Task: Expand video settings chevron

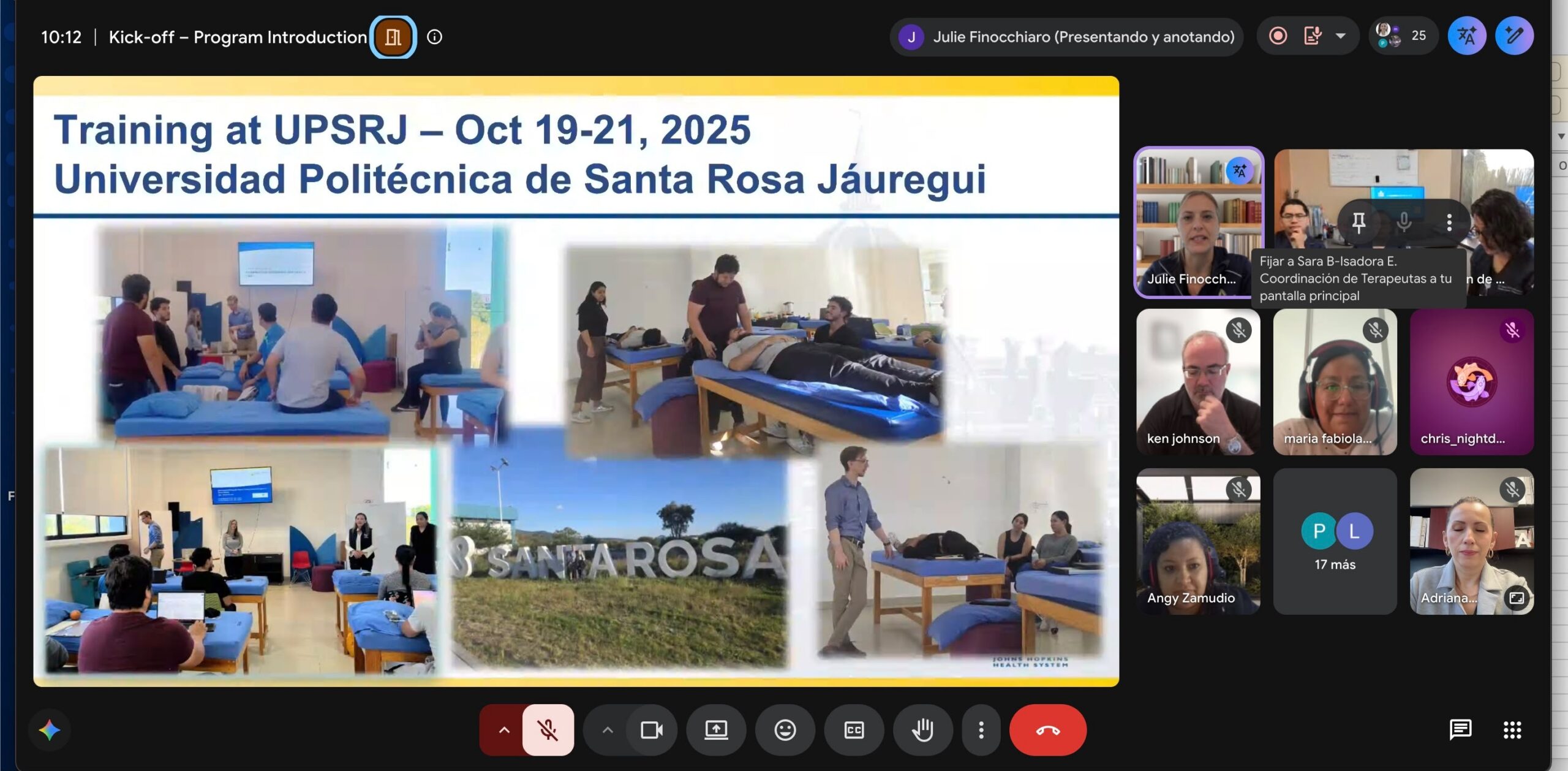Action: click(607, 730)
